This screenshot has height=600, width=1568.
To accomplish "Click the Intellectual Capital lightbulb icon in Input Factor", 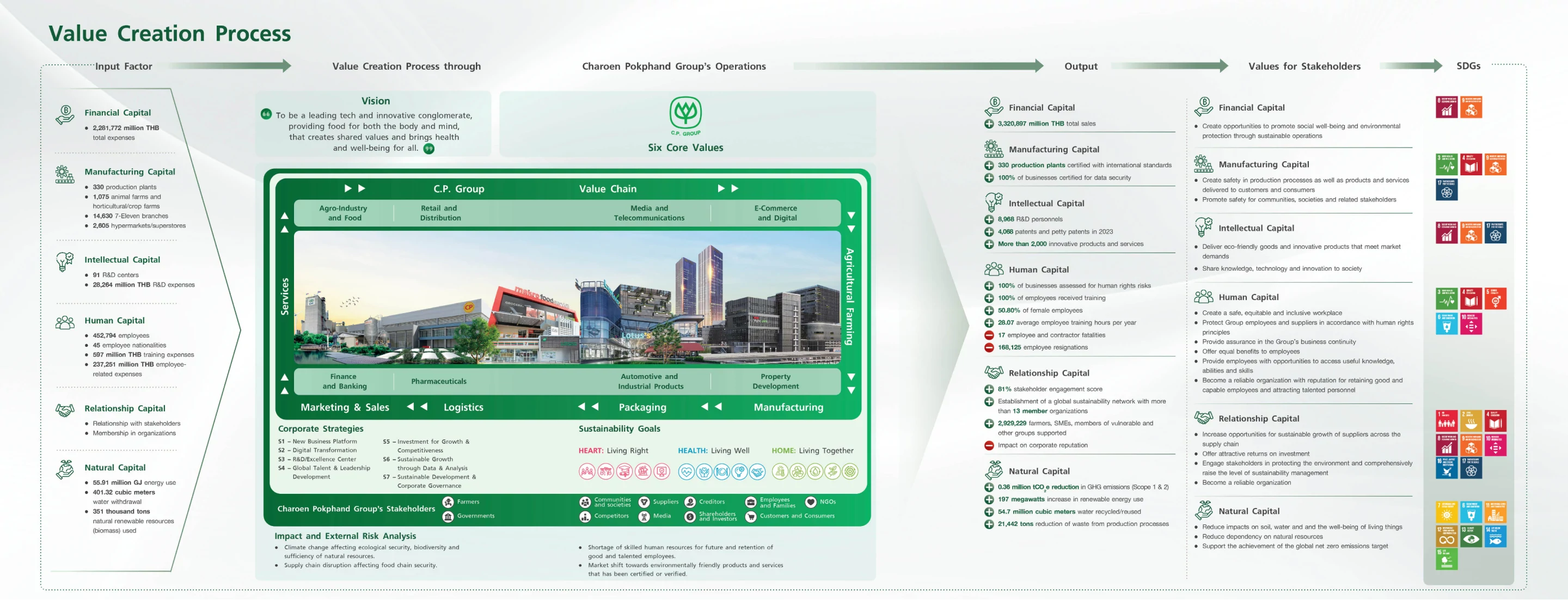I will [65, 262].
